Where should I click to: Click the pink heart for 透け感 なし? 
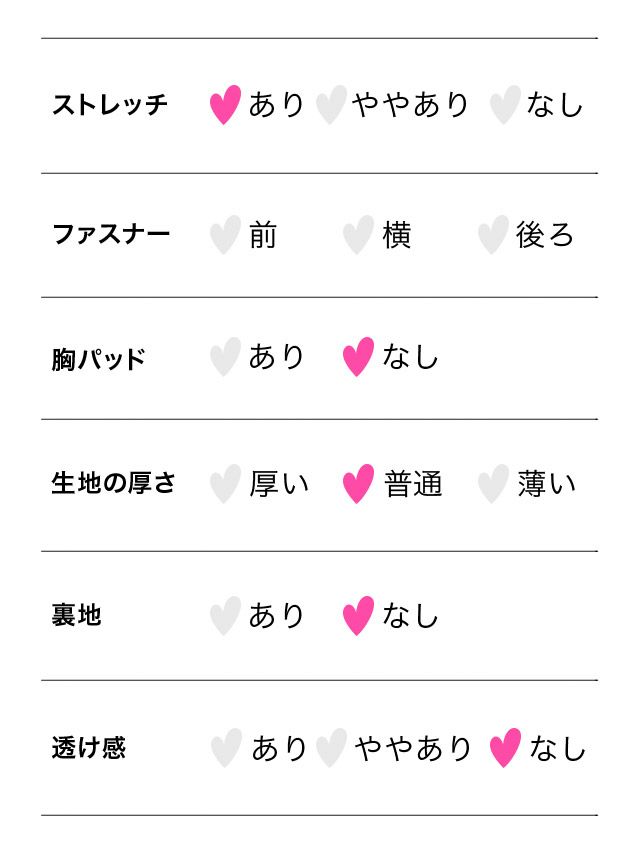pyautogui.click(x=505, y=748)
